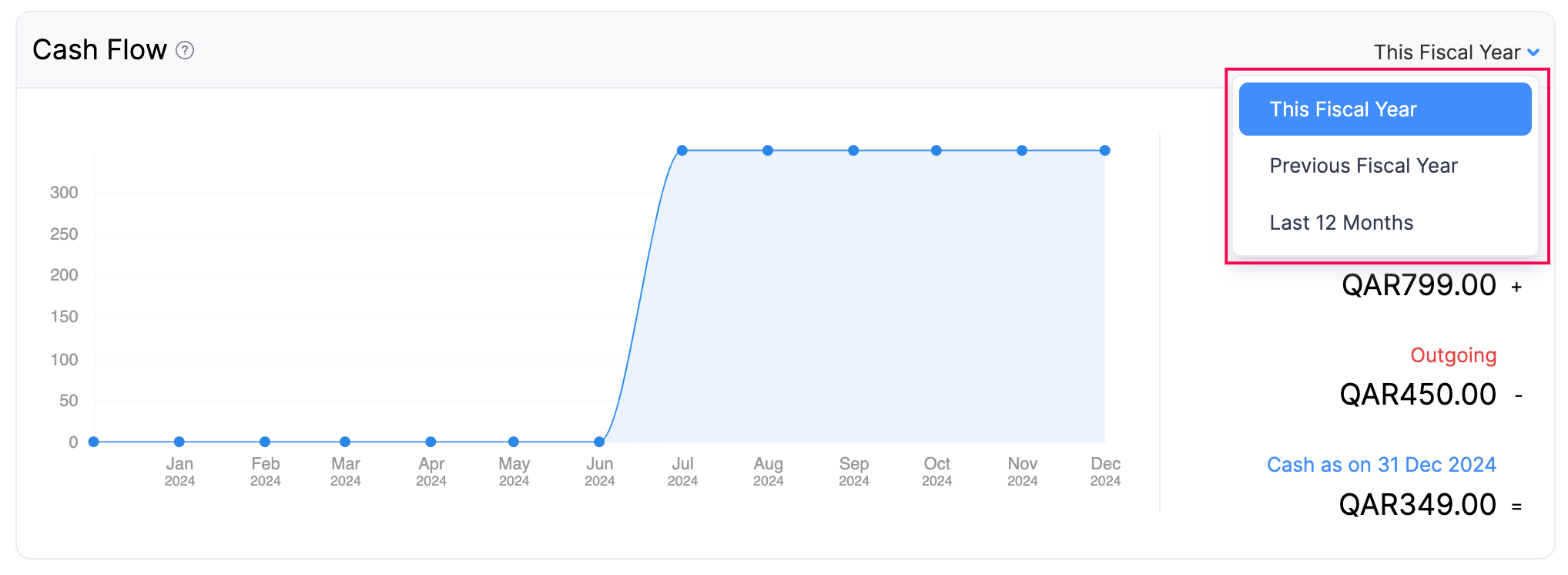Viewport: 1568px width, 575px height.
Task: Click the Cash Flow help question-mark icon
Action: point(185,51)
